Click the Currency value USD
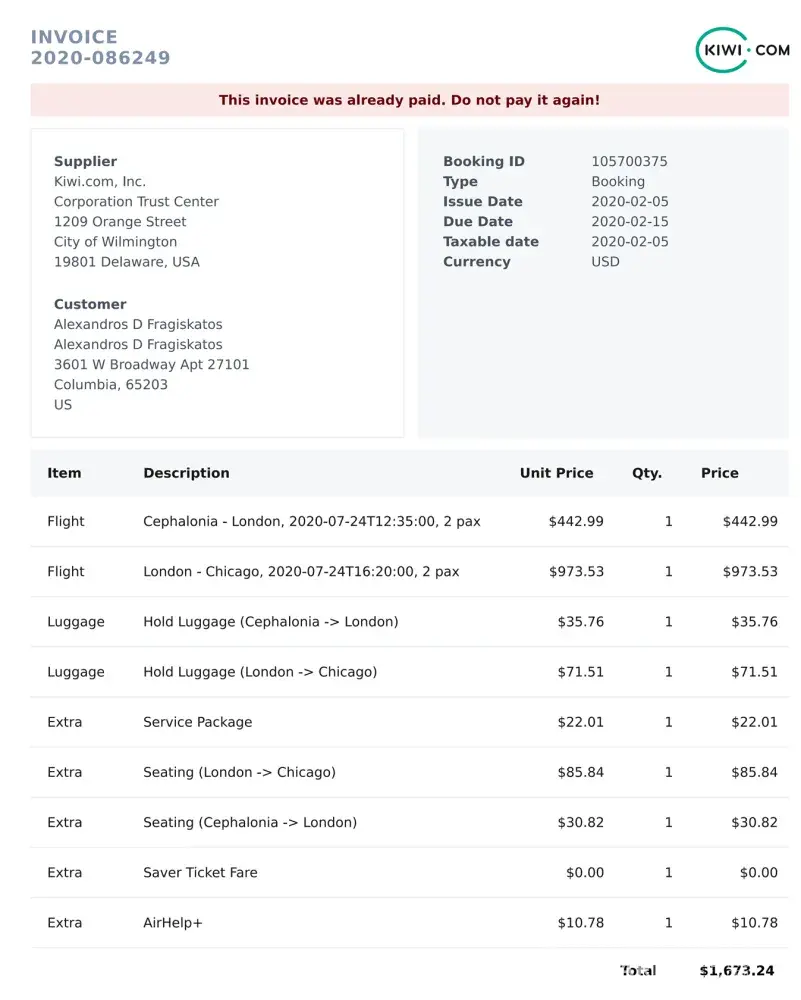The image size is (801, 1000). tap(605, 262)
